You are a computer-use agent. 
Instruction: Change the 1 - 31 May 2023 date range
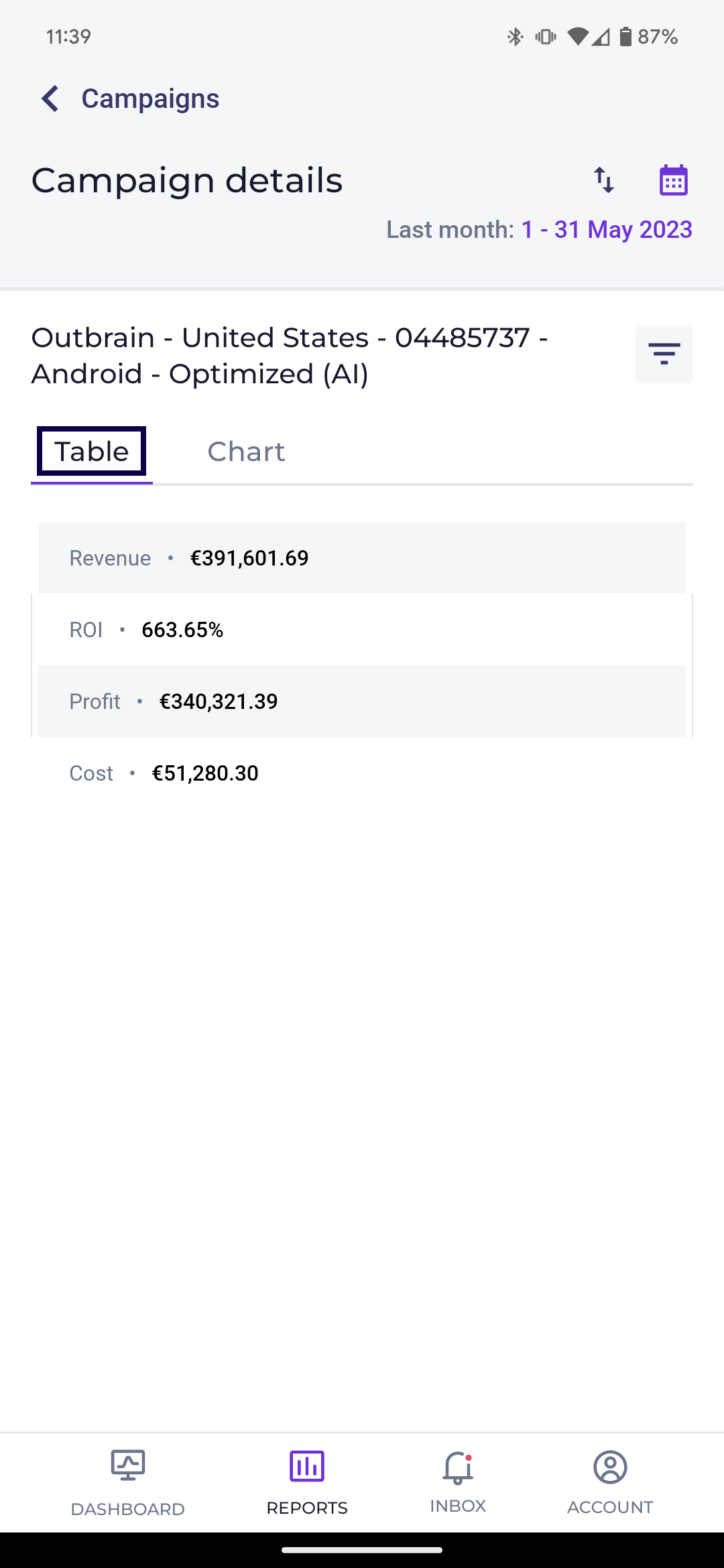coord(607,230)
